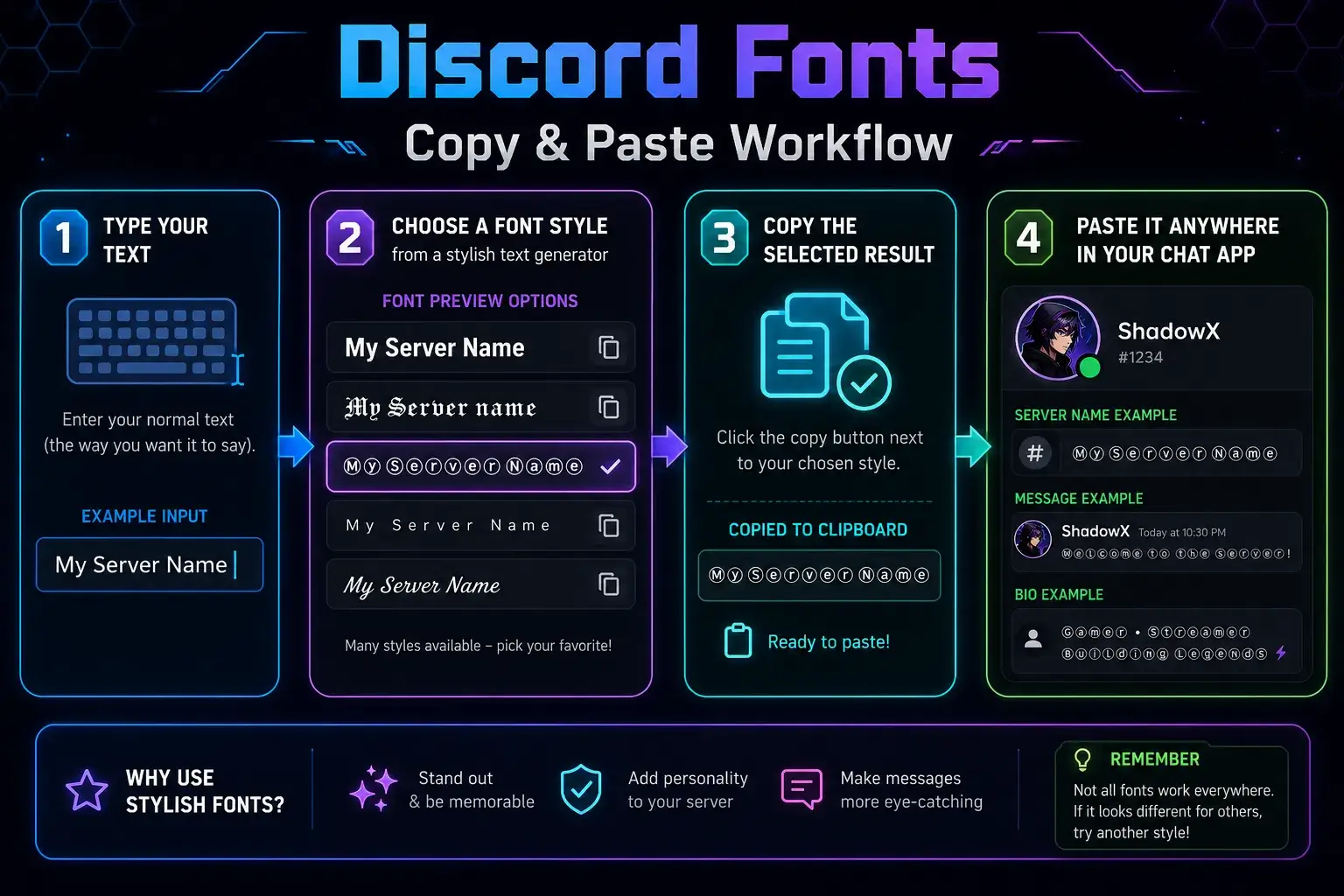This screenshot has height=896, width=1344.
Task: Select the cursive 'My Server Name' preview row
Action: click(x=480, y=584)
